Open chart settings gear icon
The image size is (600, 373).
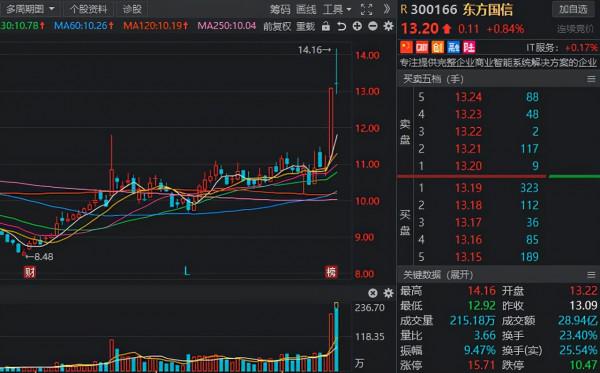point(388,26)
